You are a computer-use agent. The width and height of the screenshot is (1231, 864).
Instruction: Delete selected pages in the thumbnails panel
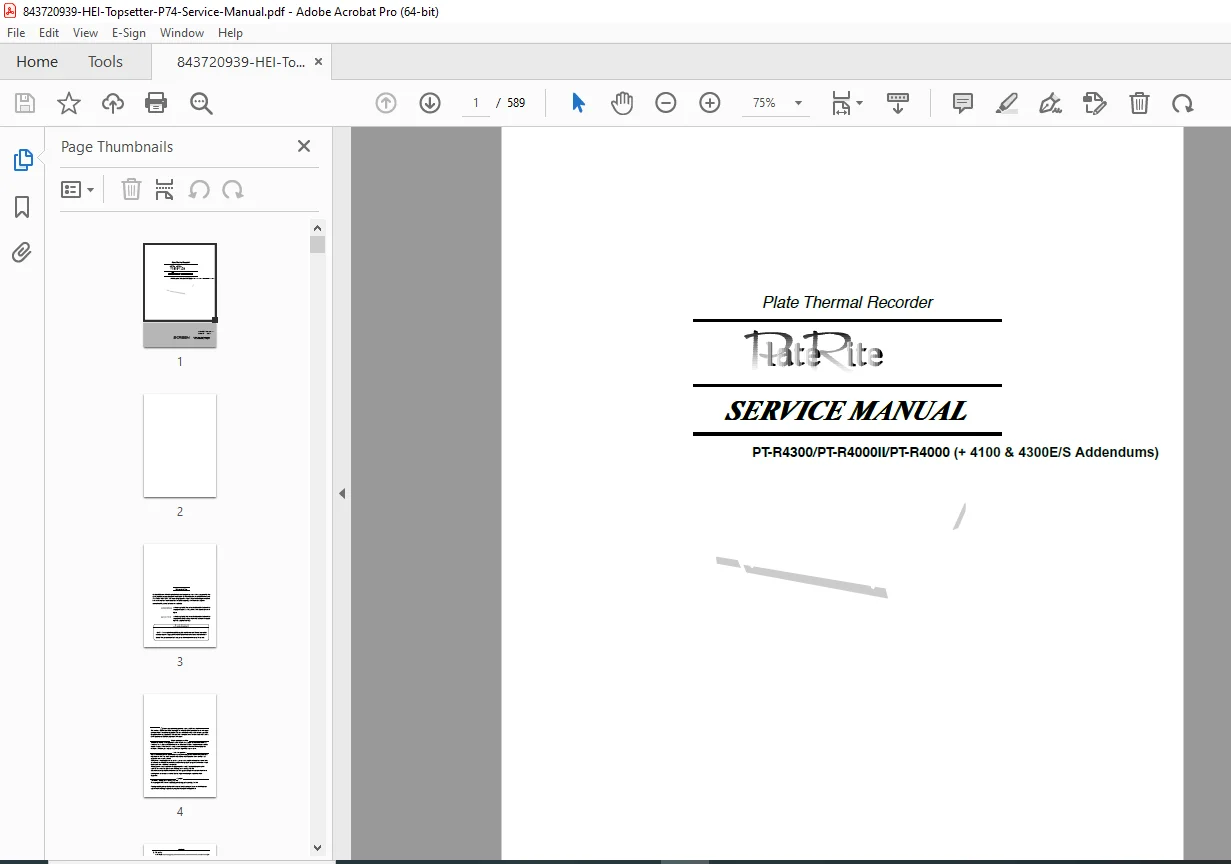131,190
